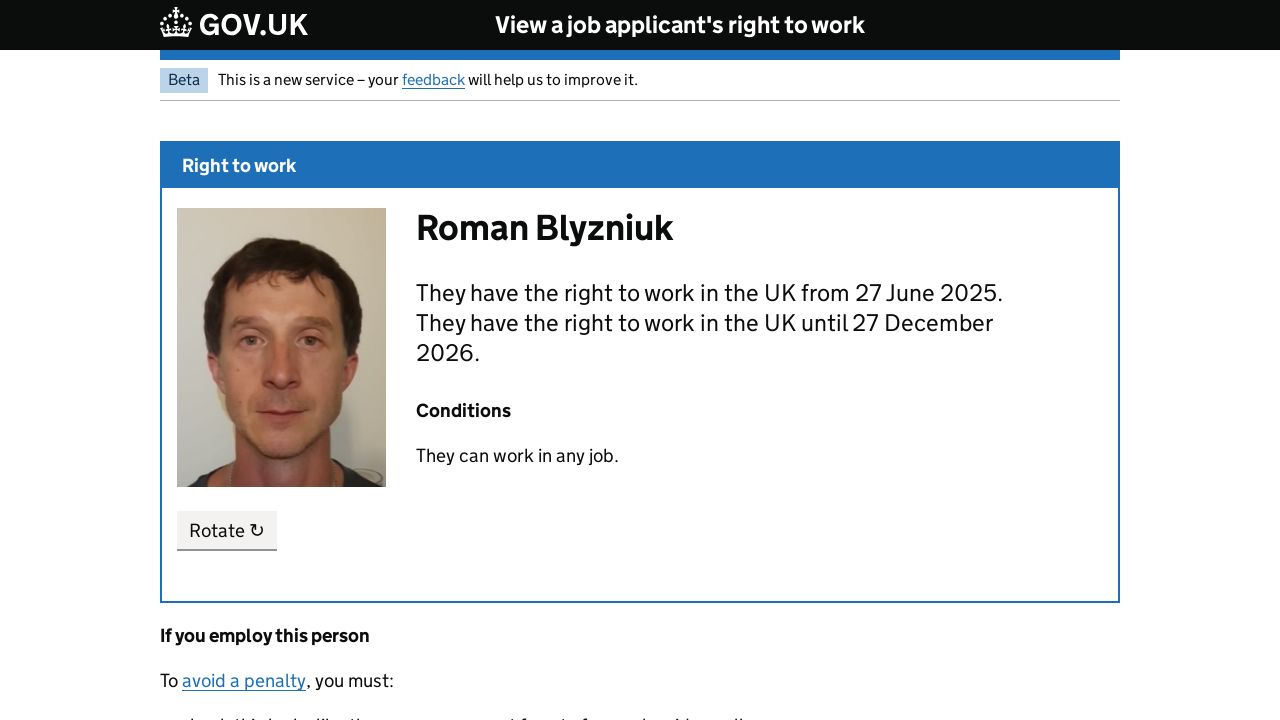The height and width of the screenshot is (720, 1280).
Task: Open the feedback link
Action: 433,80
